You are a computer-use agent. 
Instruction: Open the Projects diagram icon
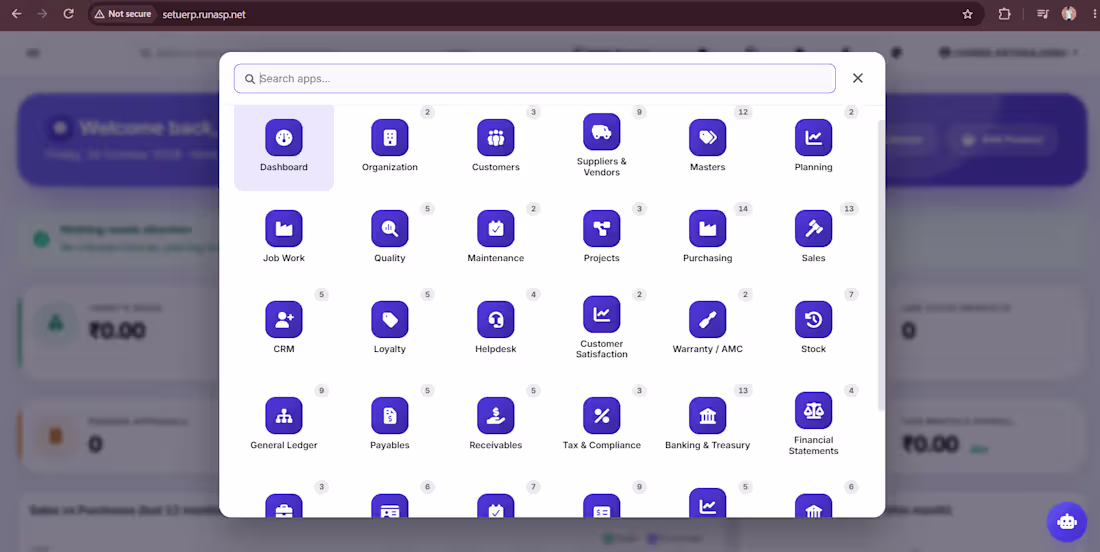(601, 229)
